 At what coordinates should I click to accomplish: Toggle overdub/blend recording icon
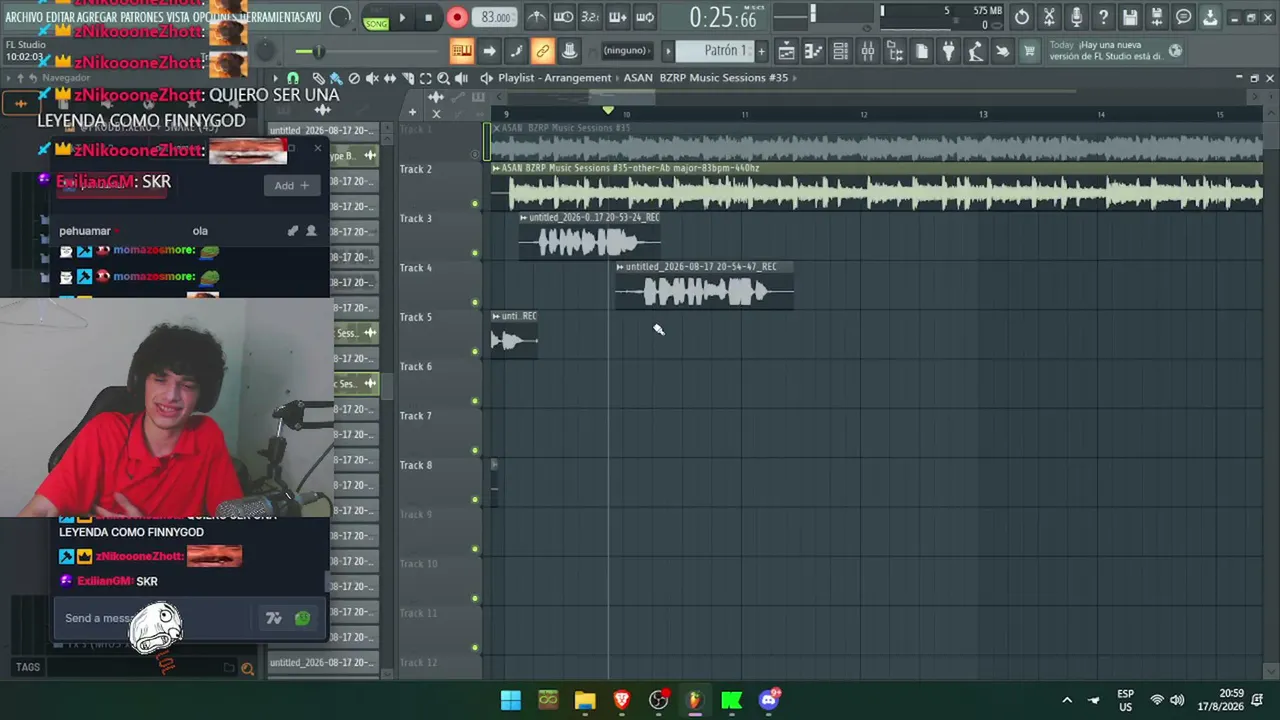point(618,17)
